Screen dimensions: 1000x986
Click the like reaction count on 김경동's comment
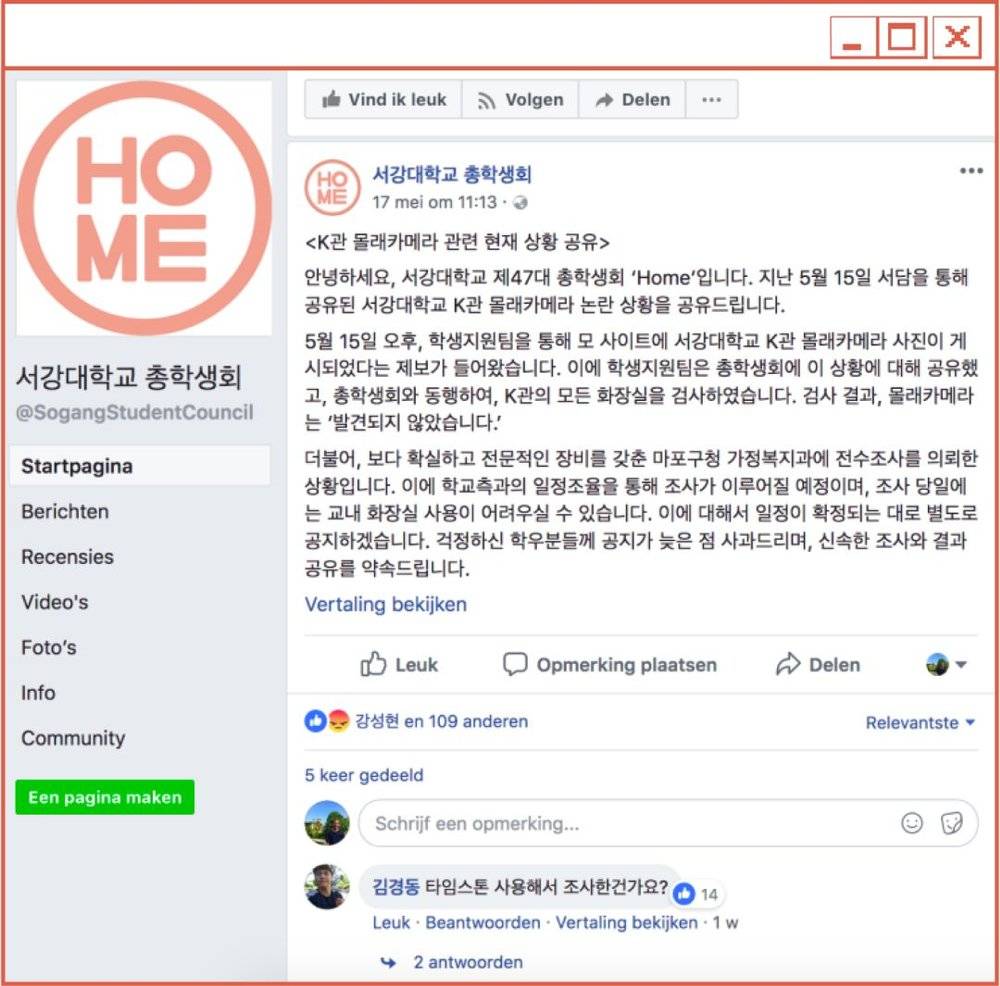coord(697,894)
